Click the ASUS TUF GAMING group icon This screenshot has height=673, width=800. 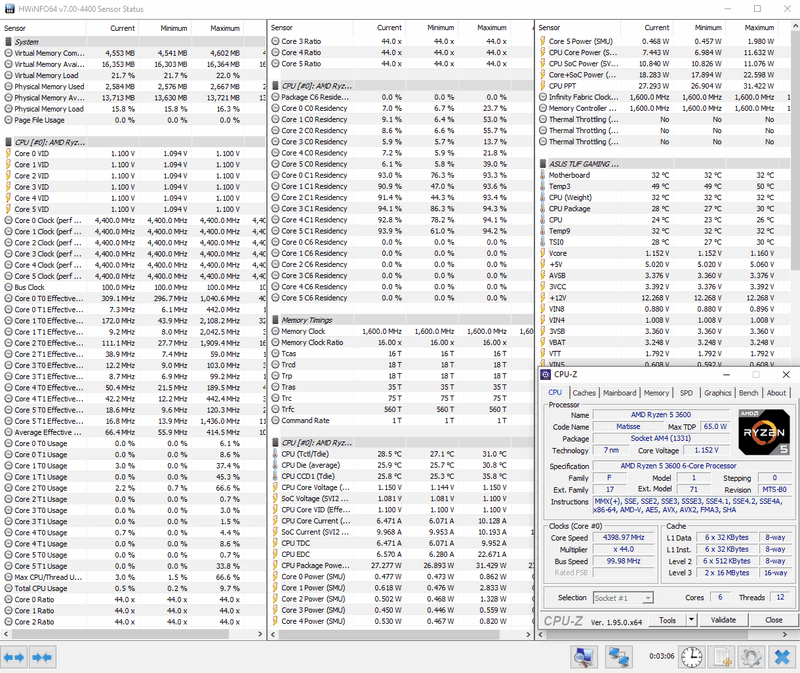pos(543,164)
